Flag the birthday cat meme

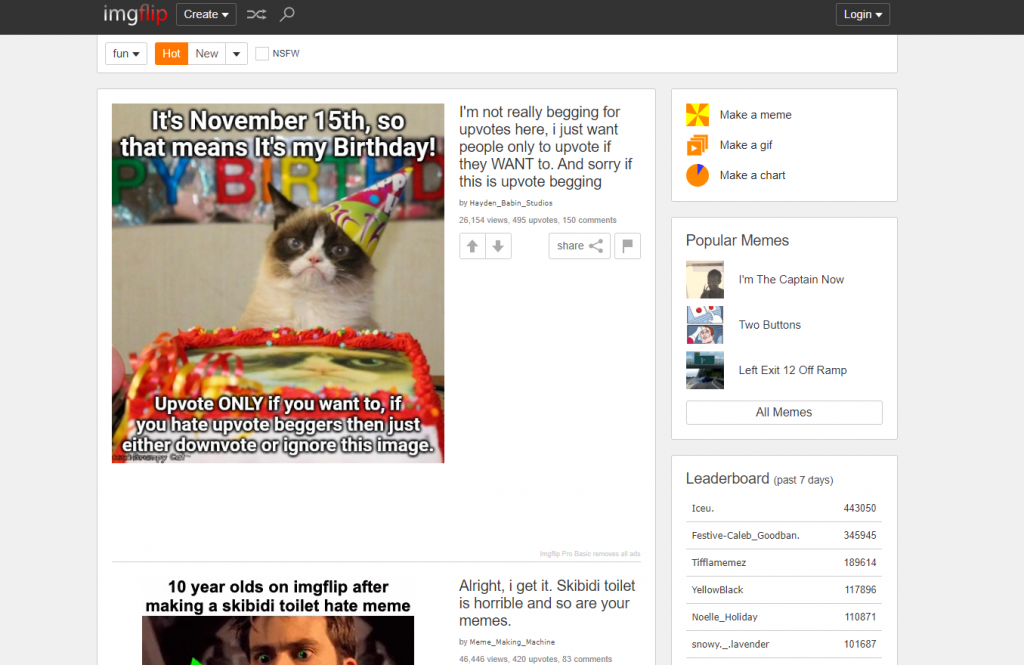628,246
